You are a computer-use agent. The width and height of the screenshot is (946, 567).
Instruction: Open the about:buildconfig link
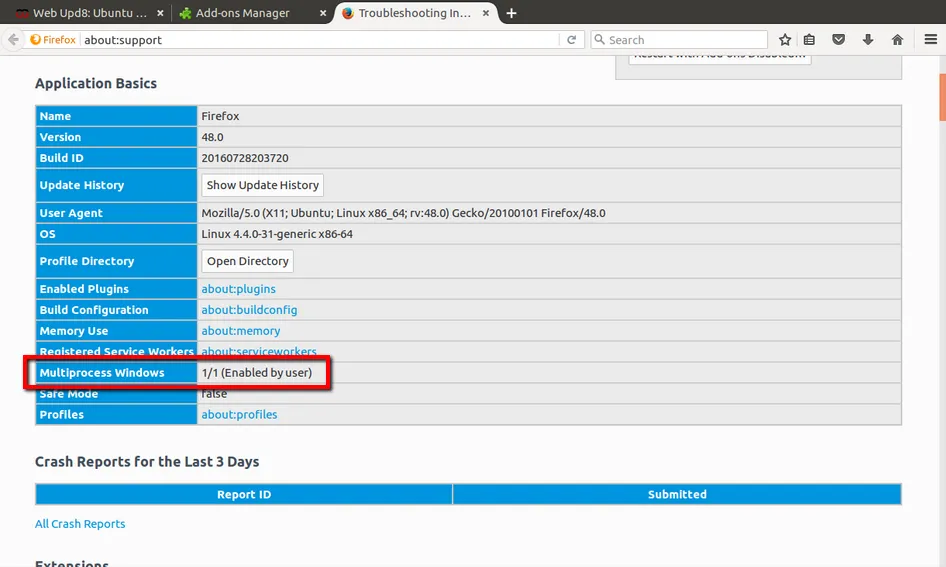tap(249, 310)
